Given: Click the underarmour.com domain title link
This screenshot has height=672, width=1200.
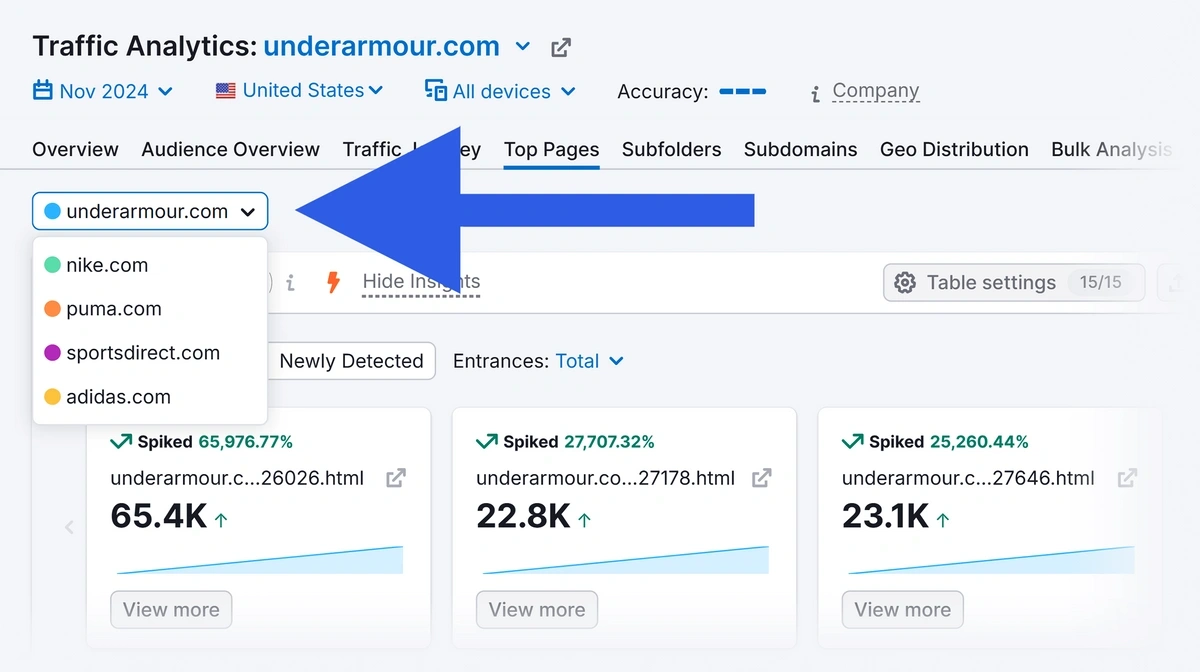Looking at the screenshot, I should tap(381, 46).
